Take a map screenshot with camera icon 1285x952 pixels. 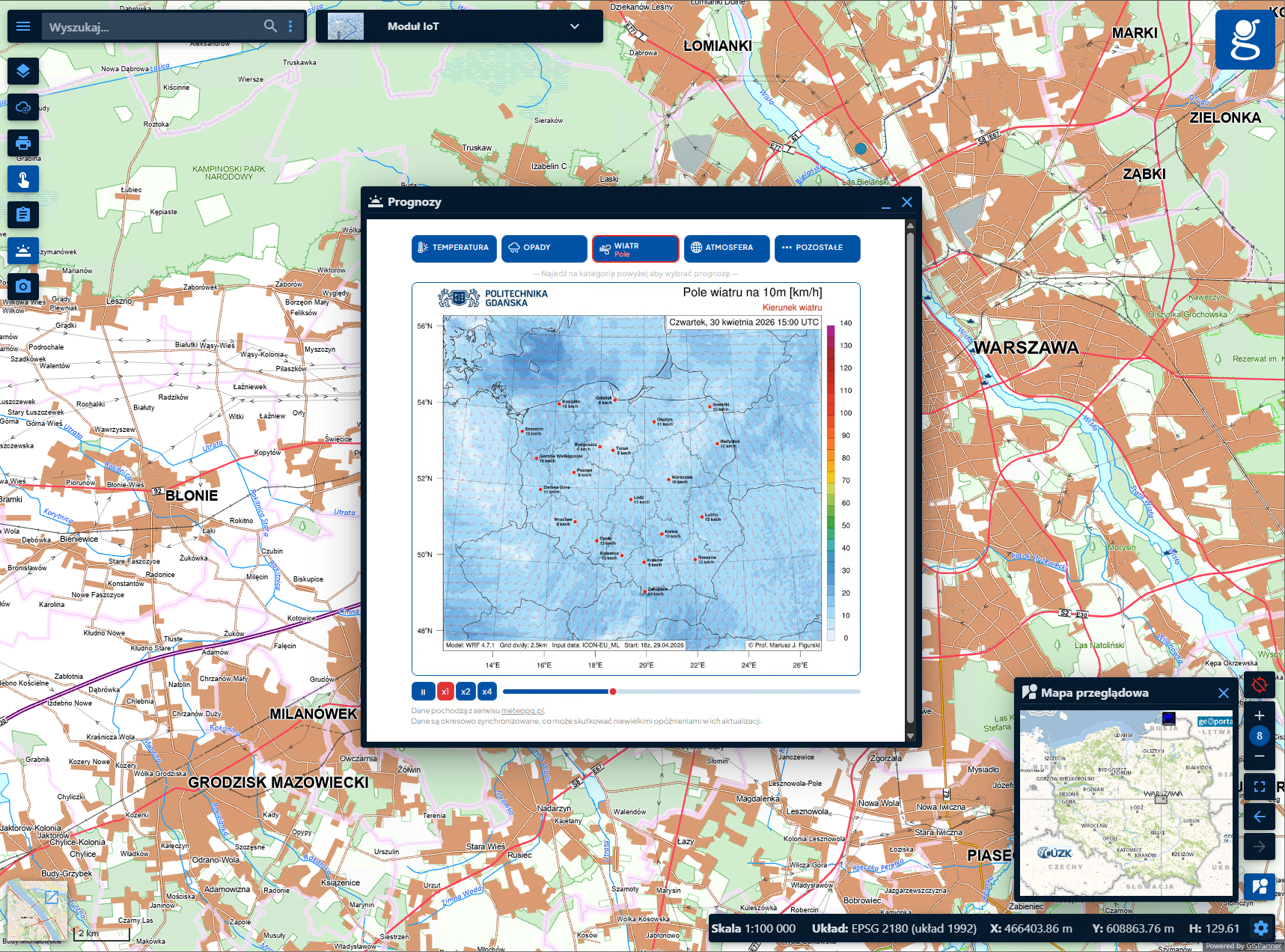point(23,286)
